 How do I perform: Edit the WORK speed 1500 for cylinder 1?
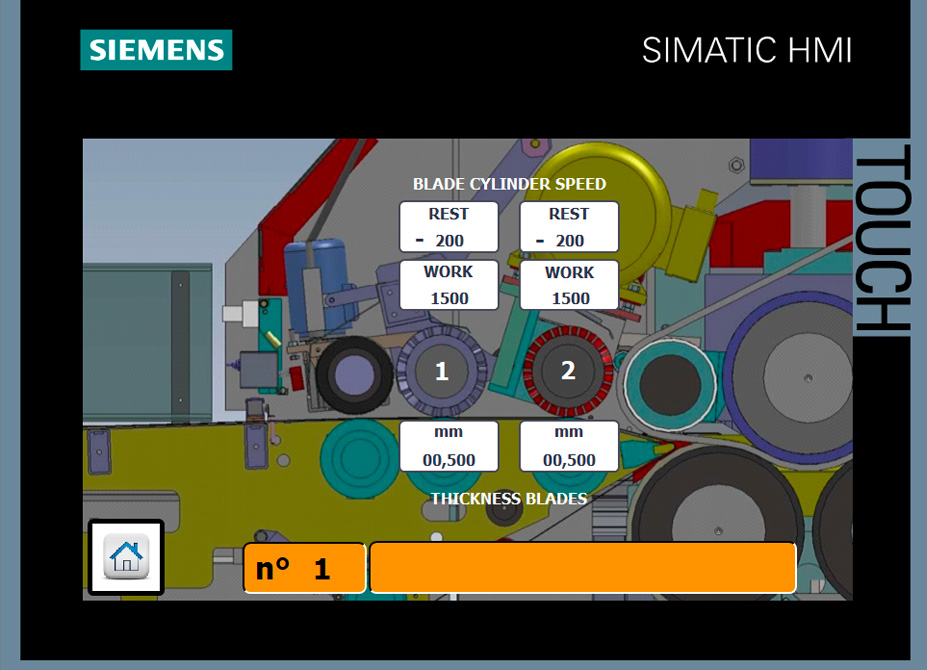(448, 285)
